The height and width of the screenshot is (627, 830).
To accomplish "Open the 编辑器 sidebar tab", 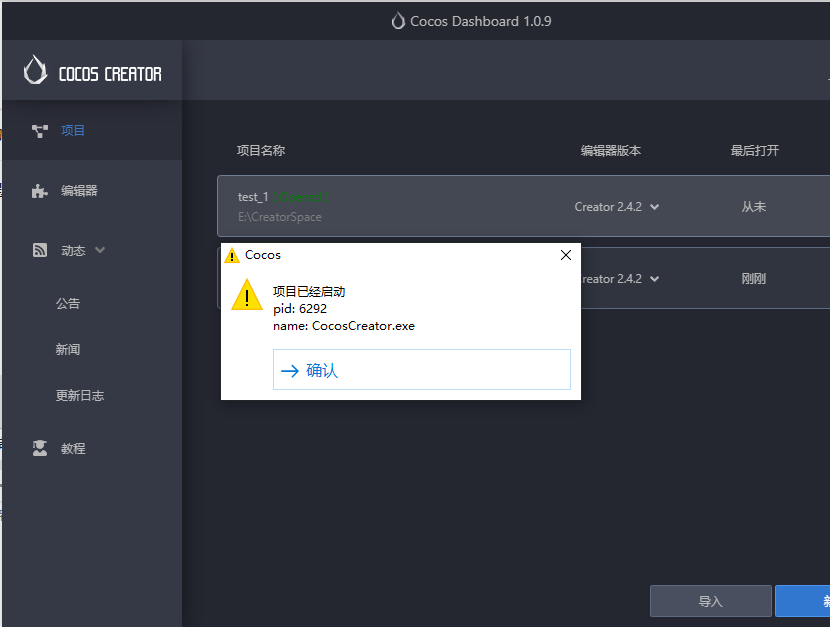I will pos(79,190).
